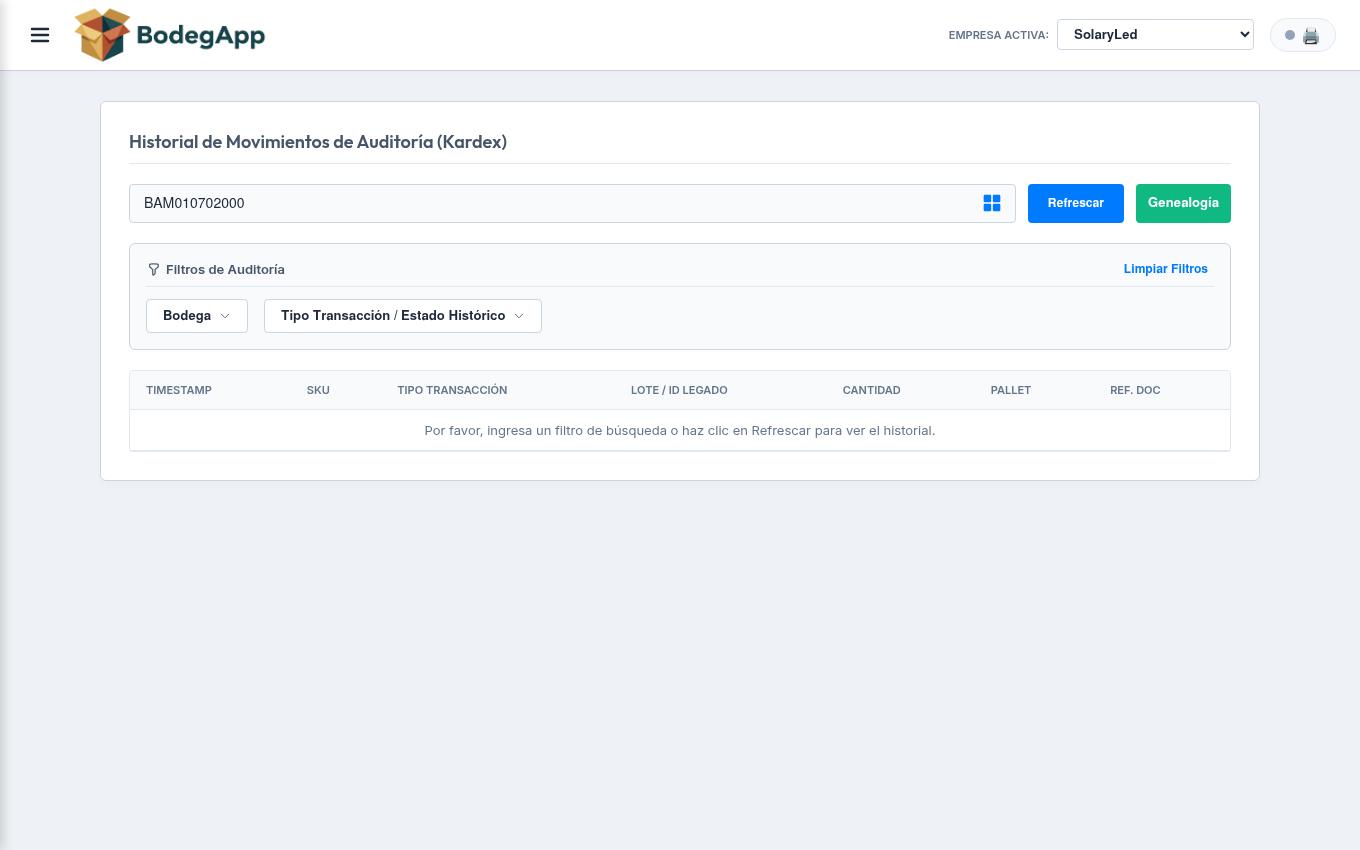Click the EMPRESA ACTIVA label
The width and height of the screenshot is (1360, 850).
pos(998,35)
